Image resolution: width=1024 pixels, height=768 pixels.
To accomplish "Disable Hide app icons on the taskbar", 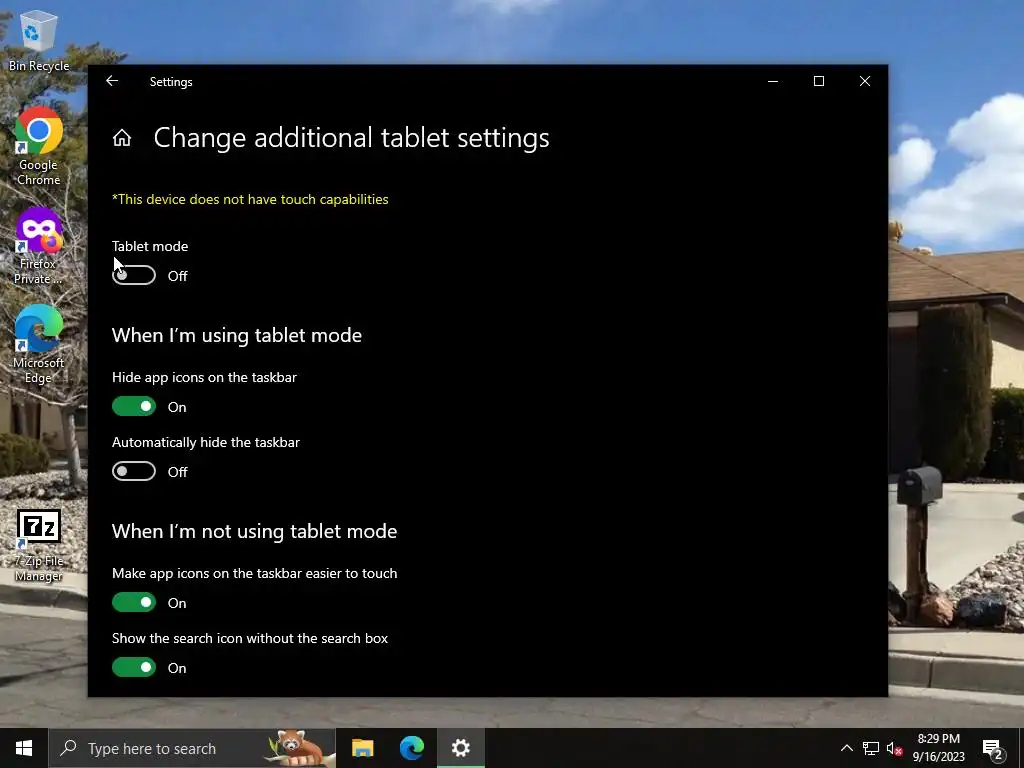I will click(134, 406).
